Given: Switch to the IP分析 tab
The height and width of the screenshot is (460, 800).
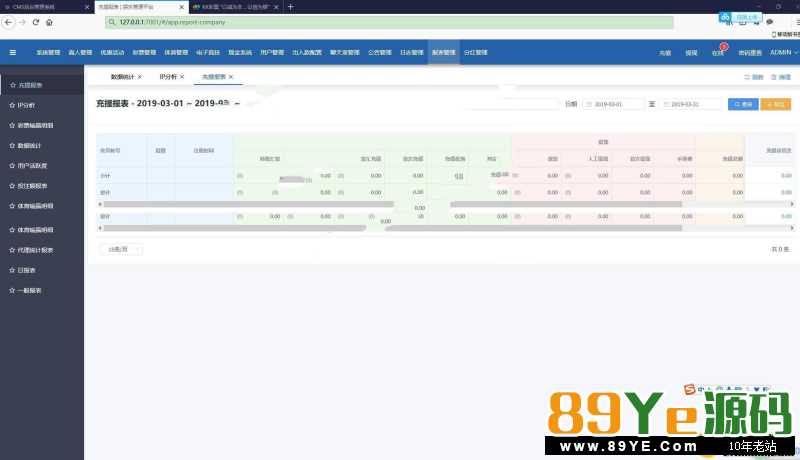Looking at the screenshot, I should 167,77.
